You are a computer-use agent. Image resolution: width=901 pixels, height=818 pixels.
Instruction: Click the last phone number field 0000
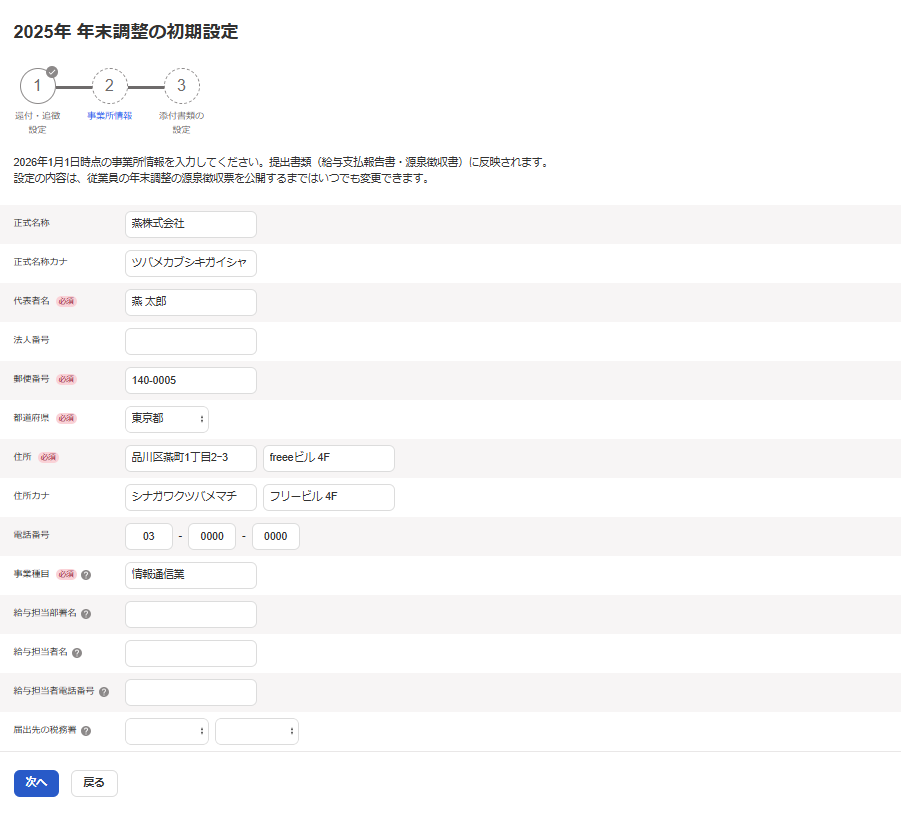276,536
